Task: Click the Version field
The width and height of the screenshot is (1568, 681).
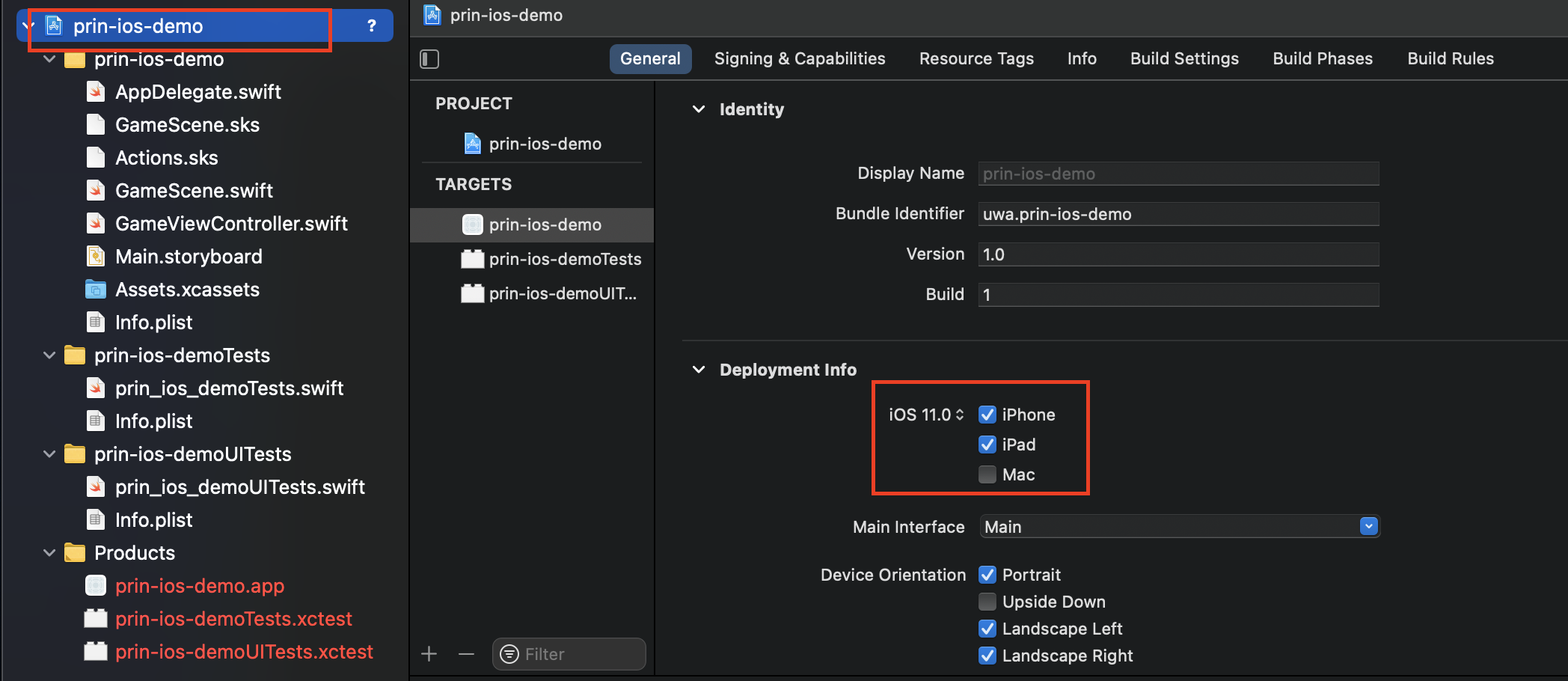Action: [x=1178, y=254]
